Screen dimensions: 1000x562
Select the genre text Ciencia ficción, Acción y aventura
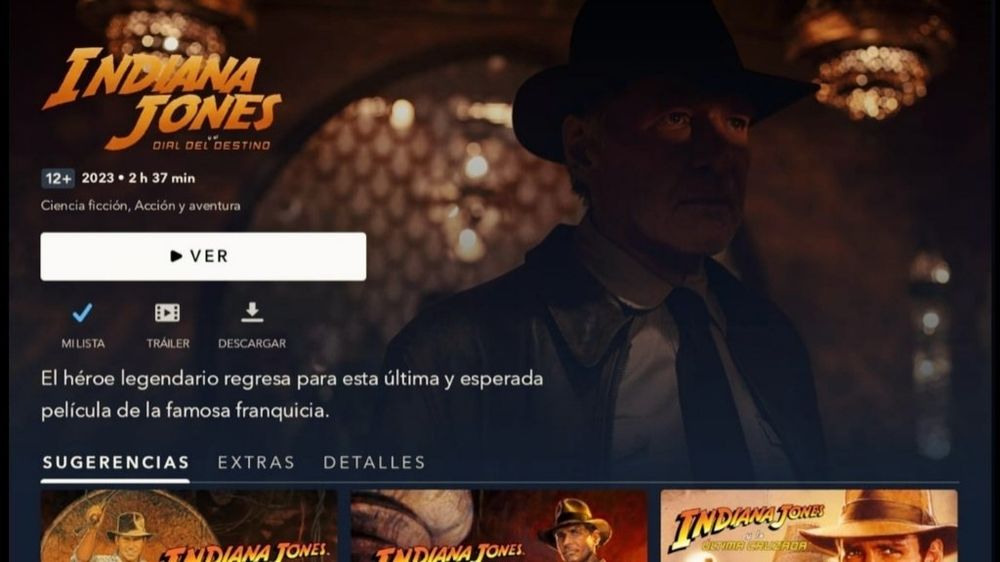click(x=140, y=205)
